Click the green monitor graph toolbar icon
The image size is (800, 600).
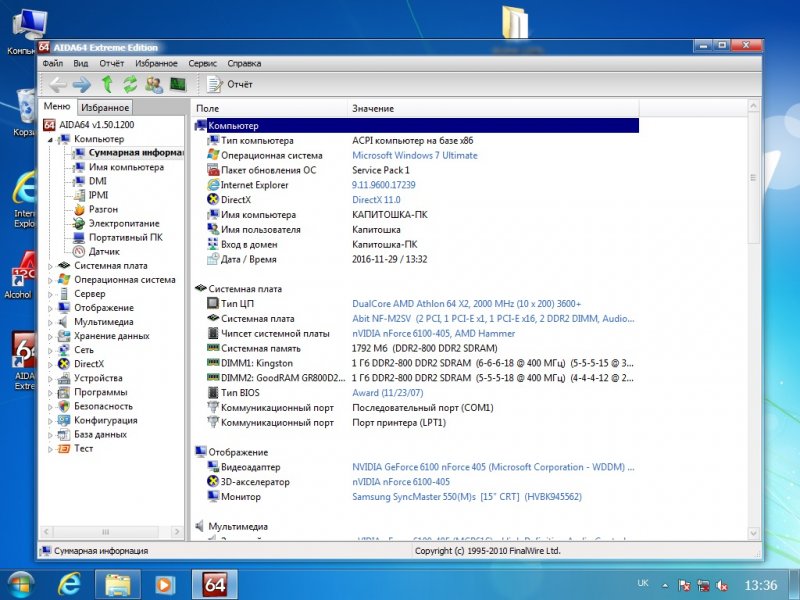click(178, 84)
